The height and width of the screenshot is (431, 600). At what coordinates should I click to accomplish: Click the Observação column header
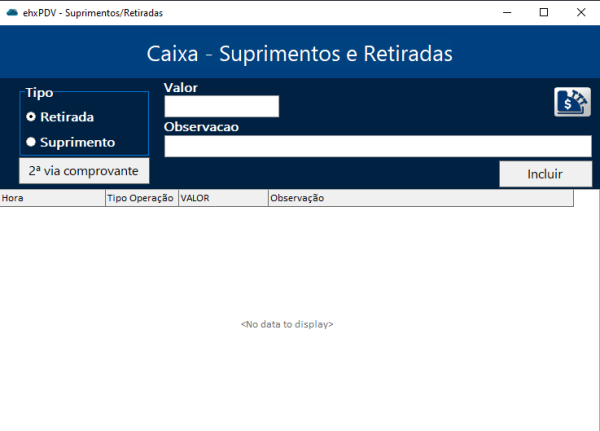420,198
